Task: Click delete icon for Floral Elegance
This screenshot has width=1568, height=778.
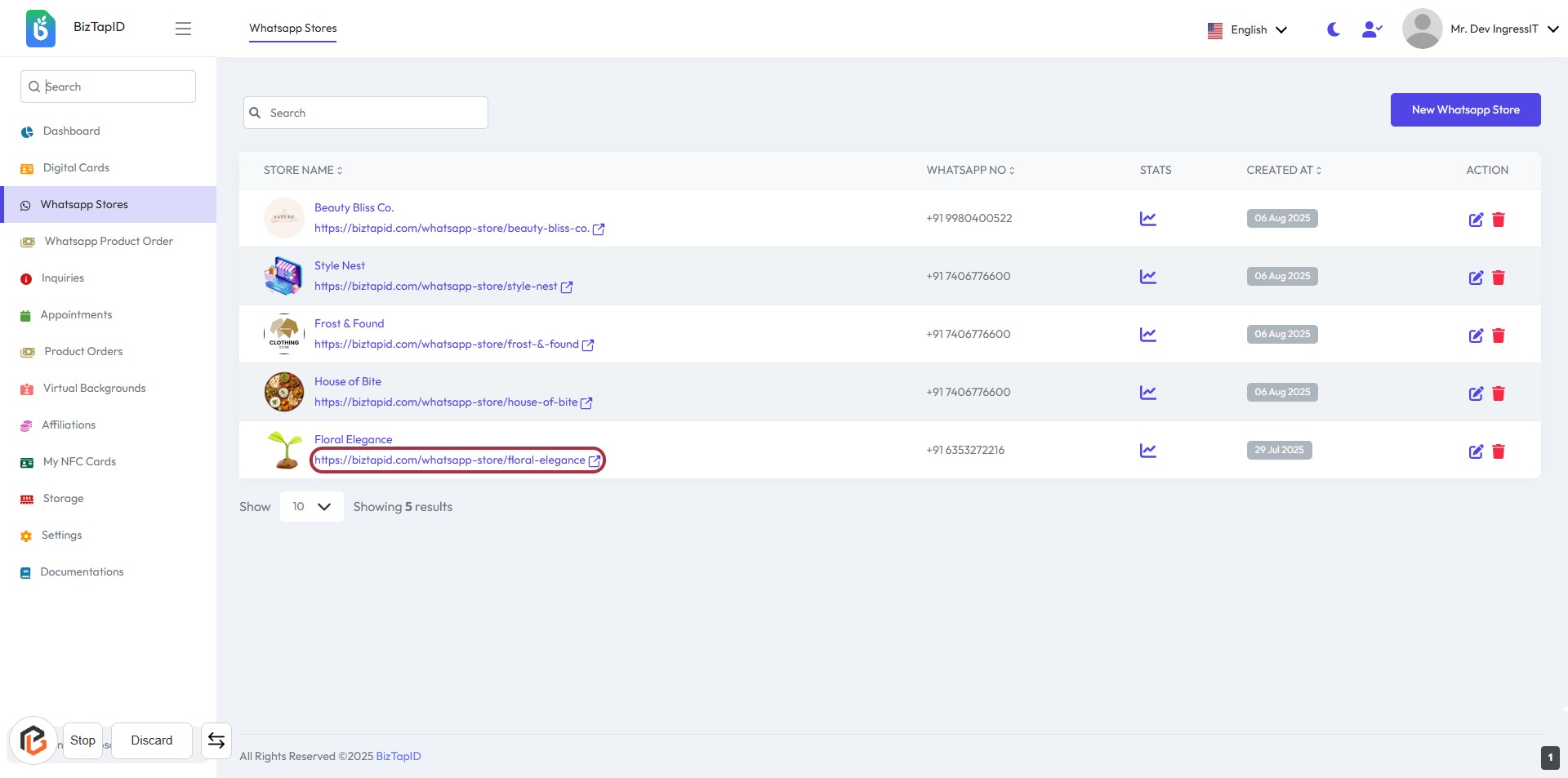Action: pos(1498,451)
